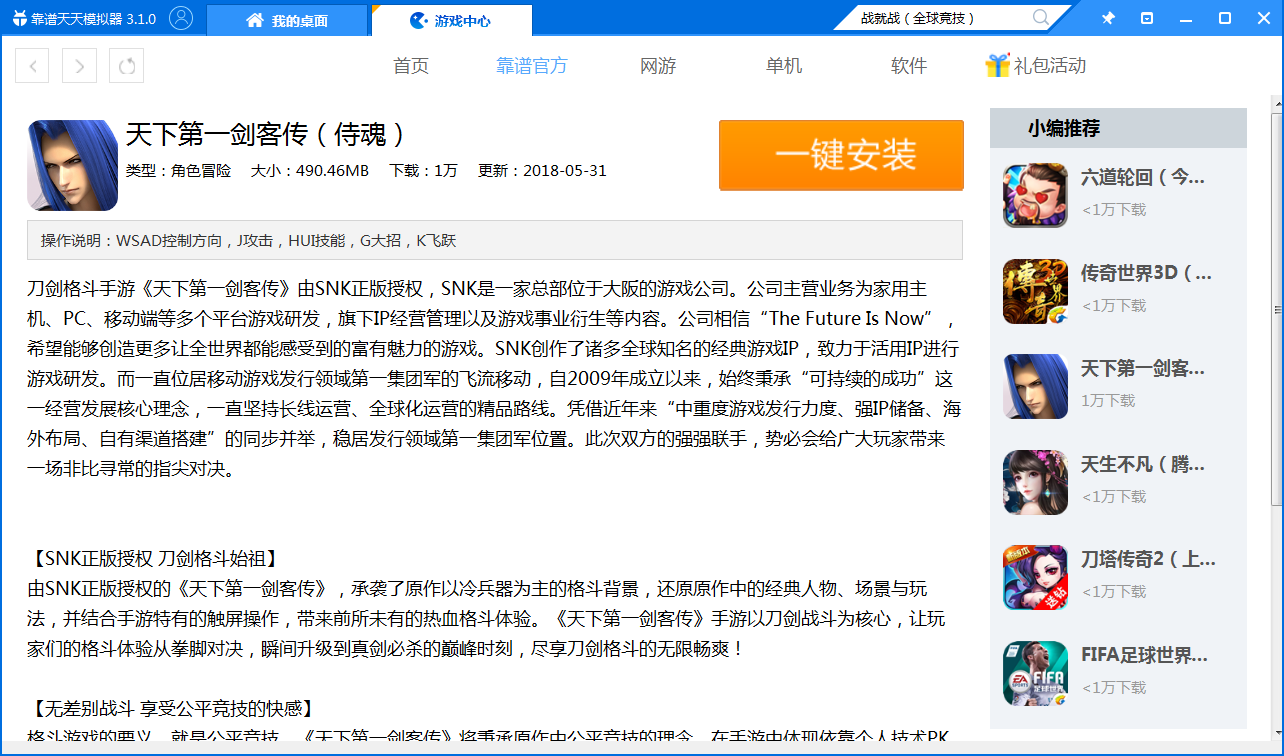Open the 软件 category
This screenshot has width=1284, height=756.
pos(909,66)
